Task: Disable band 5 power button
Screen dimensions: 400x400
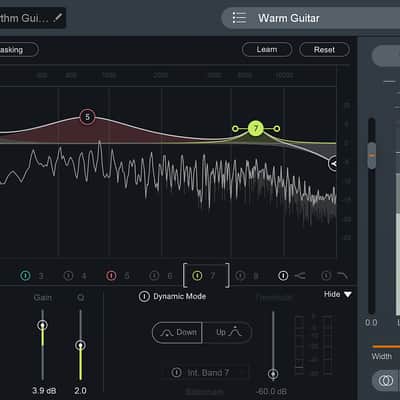Action: (111, 276)
